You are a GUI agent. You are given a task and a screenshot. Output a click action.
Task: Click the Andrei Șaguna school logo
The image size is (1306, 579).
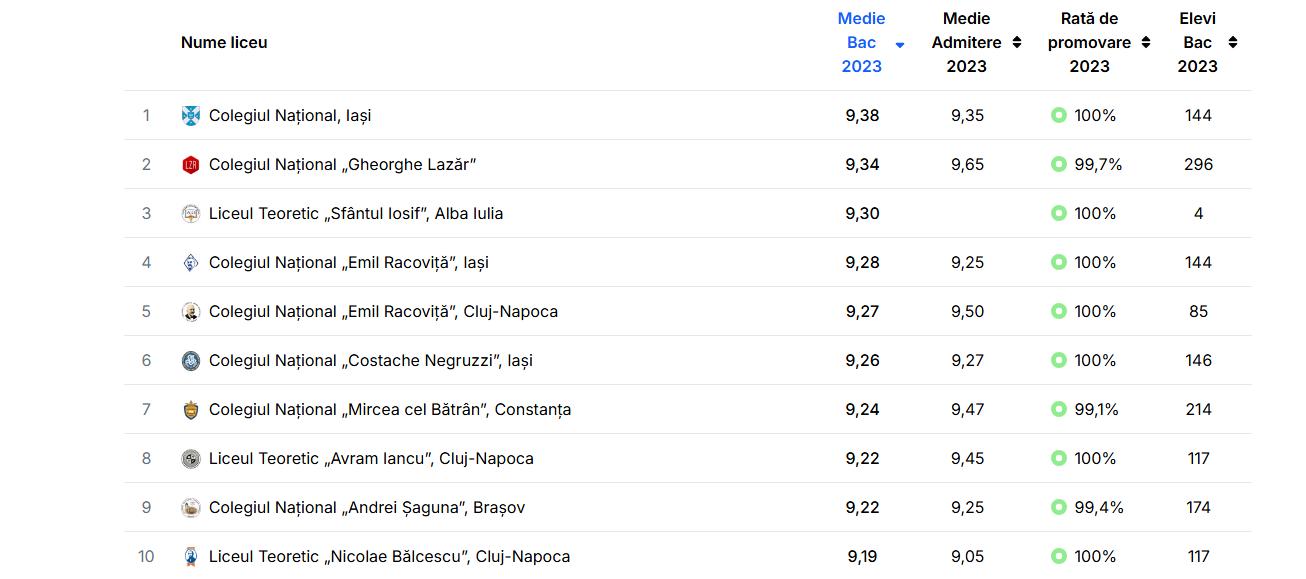point(191,508)
